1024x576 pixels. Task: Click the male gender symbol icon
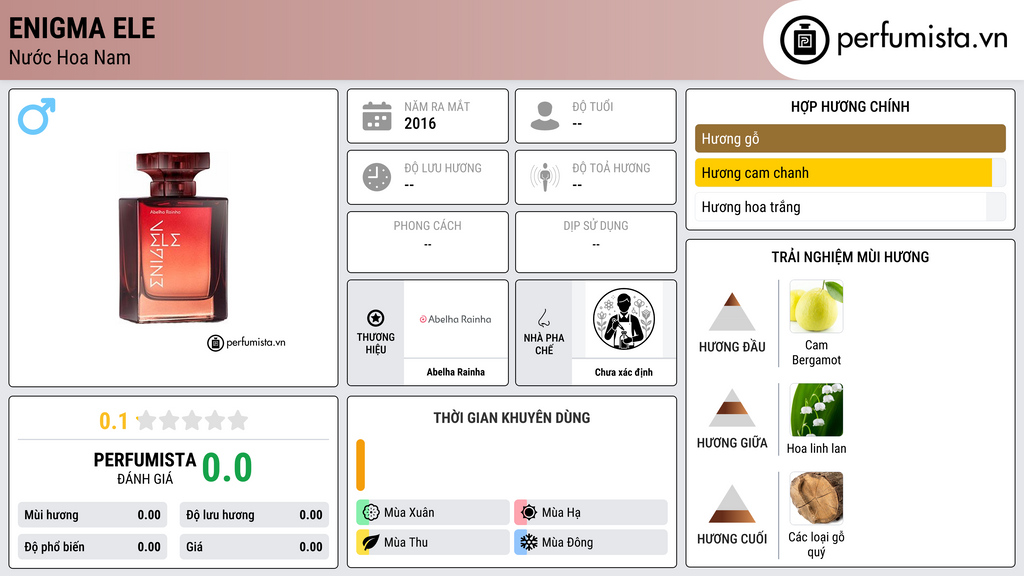(x=37, y=116)
